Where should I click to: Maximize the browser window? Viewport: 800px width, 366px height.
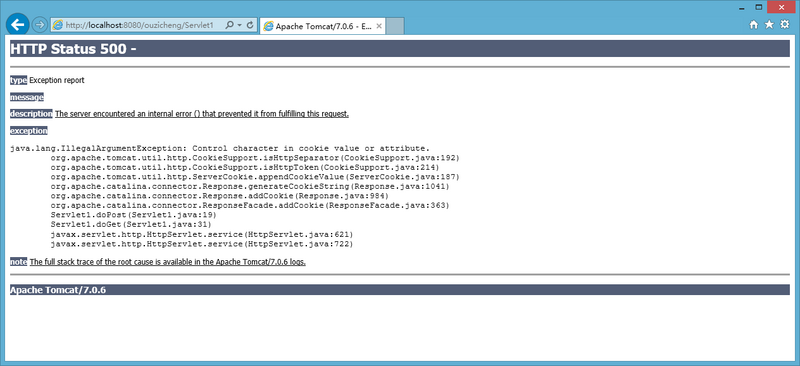759,7
